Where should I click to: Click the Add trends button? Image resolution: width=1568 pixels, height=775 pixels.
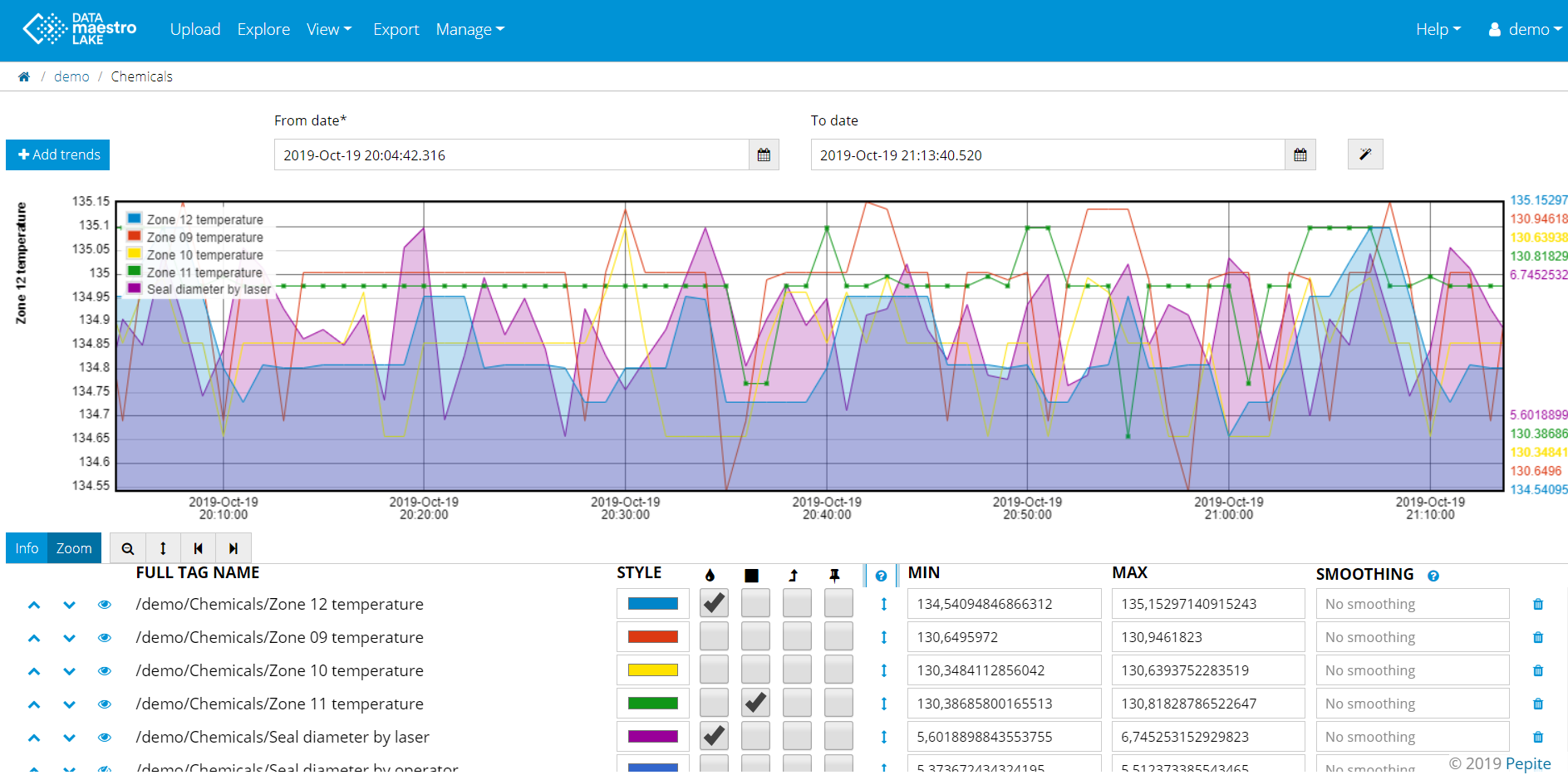tap(58, 155)
